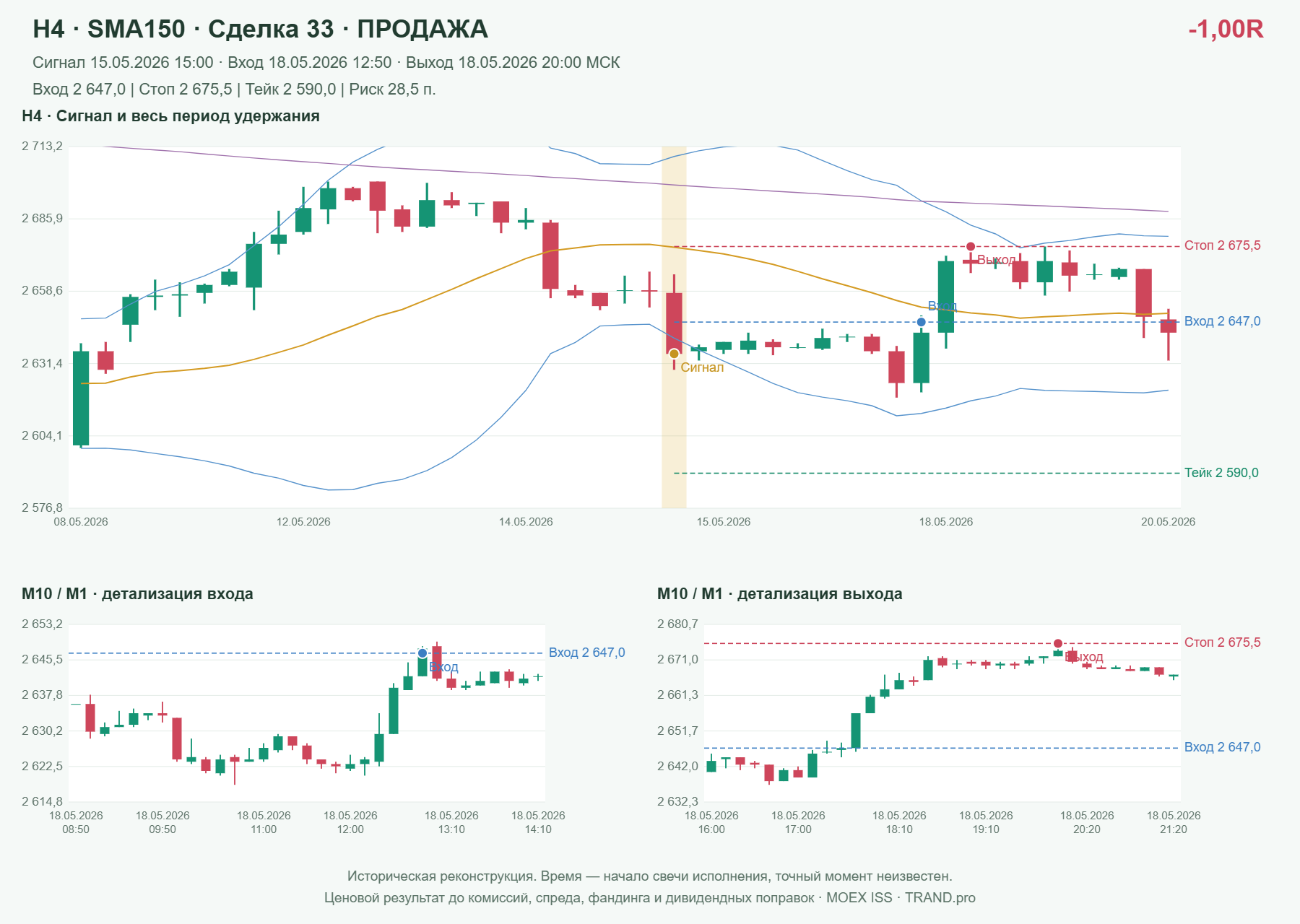Click heading 'M10 / M1 · детализация входа'

(137, 594)
